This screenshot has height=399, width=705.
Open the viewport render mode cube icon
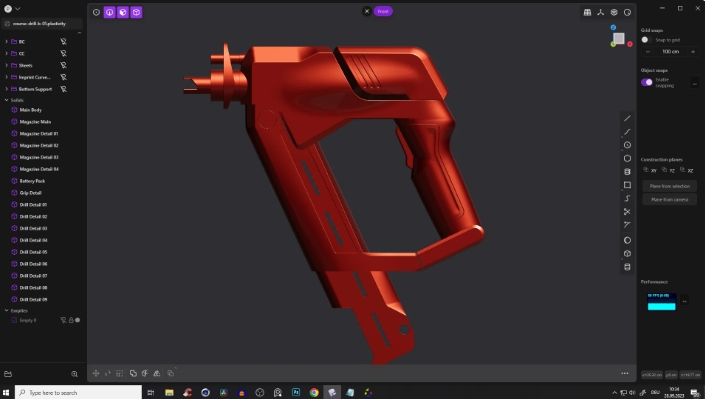[x=614, y=12]
